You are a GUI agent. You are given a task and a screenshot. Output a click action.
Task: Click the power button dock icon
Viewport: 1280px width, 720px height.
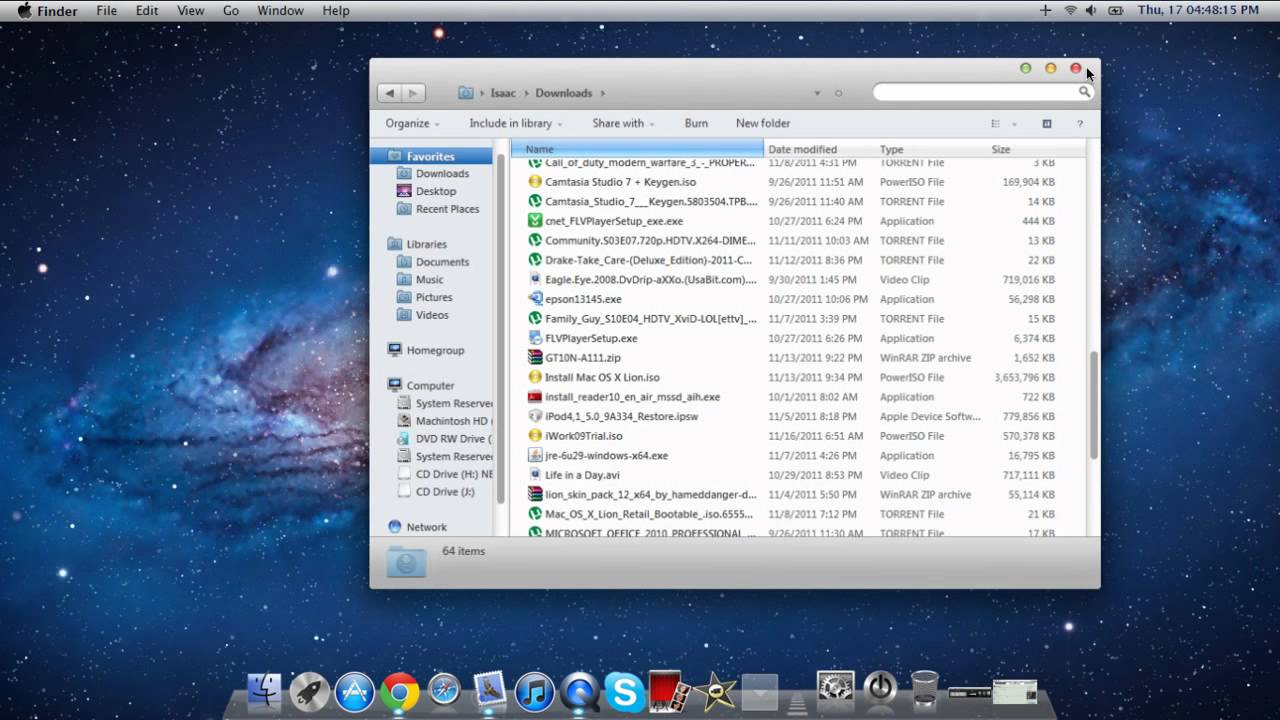click(880, 690)
